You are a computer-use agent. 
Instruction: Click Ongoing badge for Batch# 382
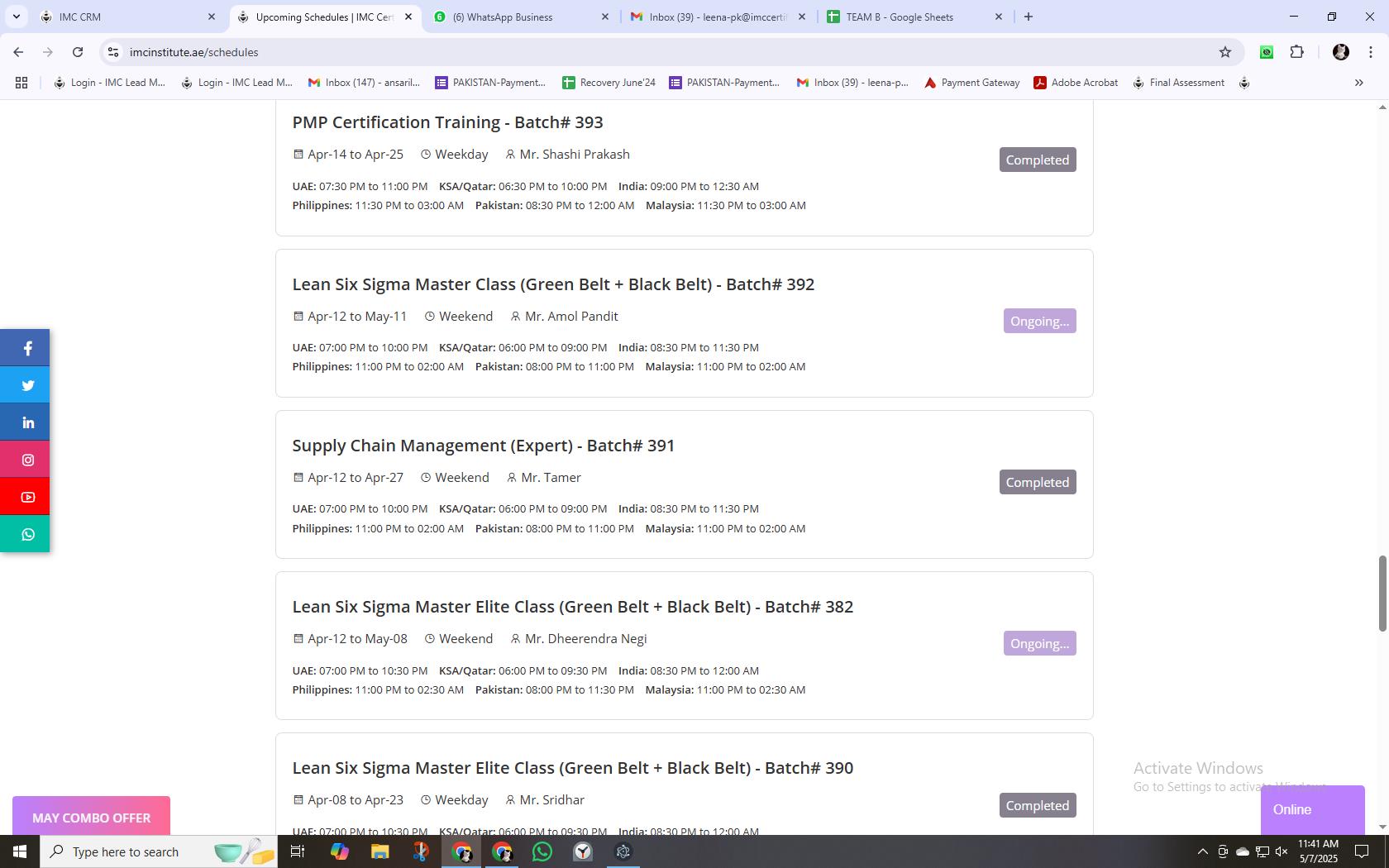coord(1039,644)
